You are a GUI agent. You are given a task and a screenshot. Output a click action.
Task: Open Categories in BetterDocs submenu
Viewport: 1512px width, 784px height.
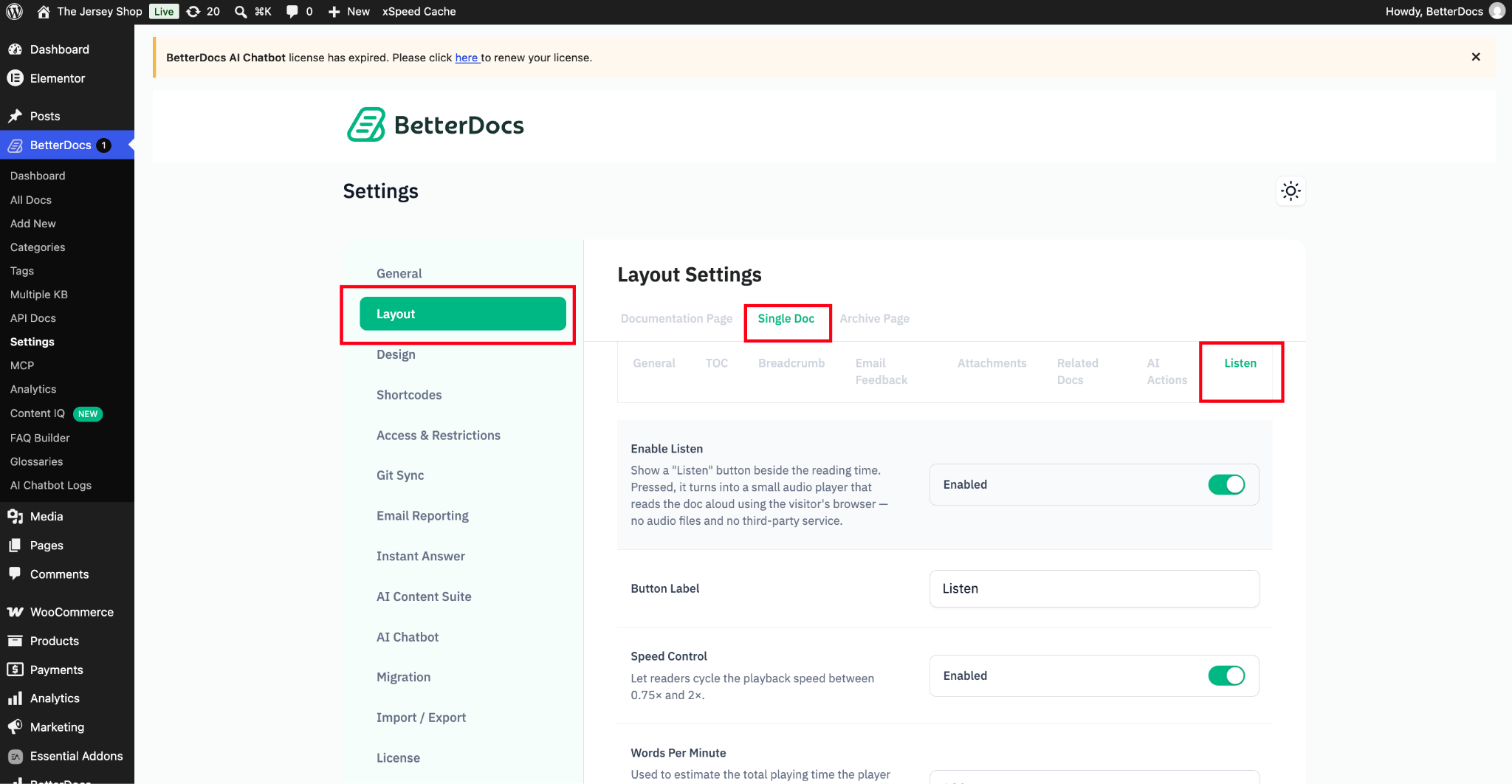38,247
